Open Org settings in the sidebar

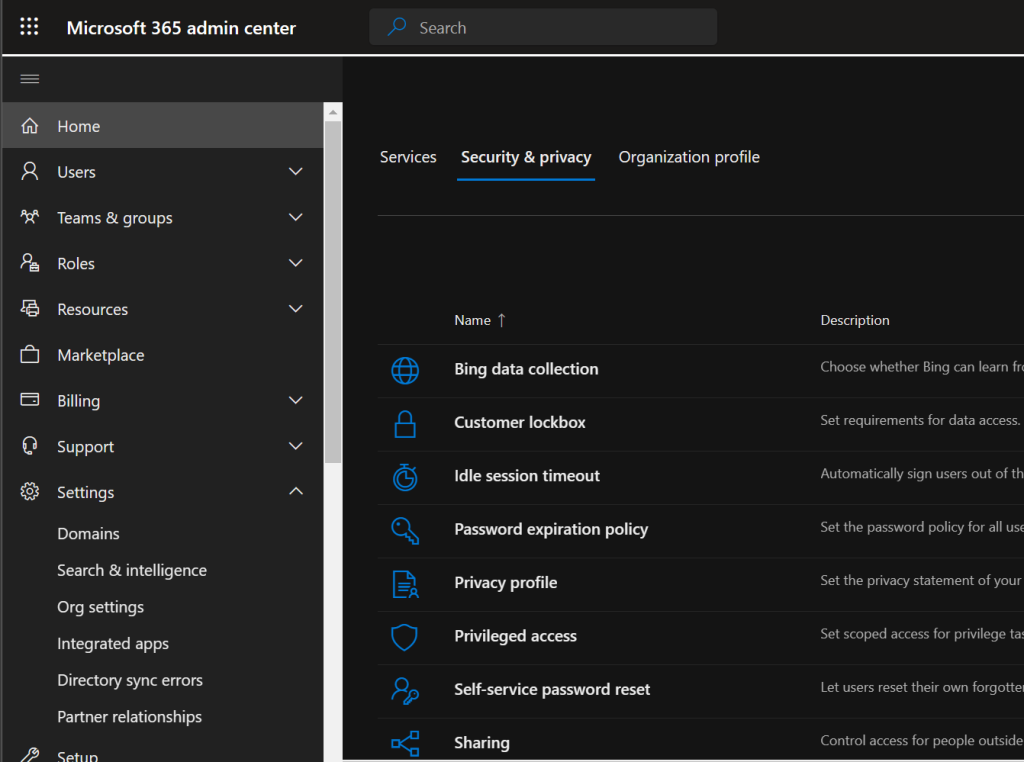(x=100, y=607)
